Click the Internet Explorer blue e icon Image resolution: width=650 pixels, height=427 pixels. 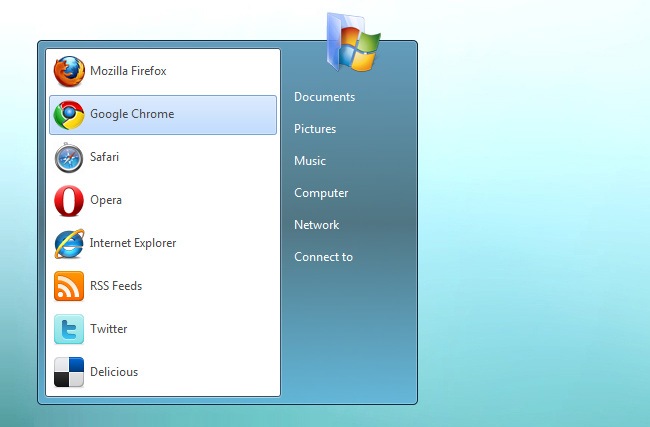tap(69, 244)
